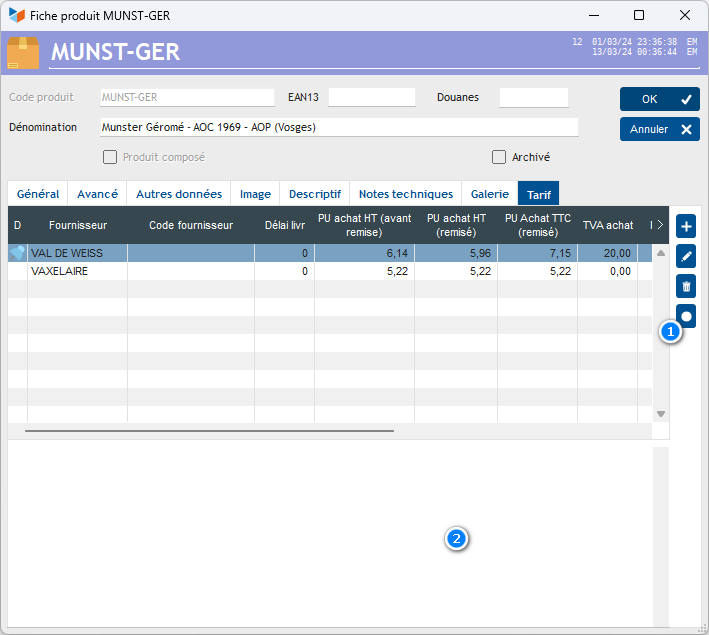Click the table's scroll down arrow
Screen dimensions: 709x635
click(660, 413)
